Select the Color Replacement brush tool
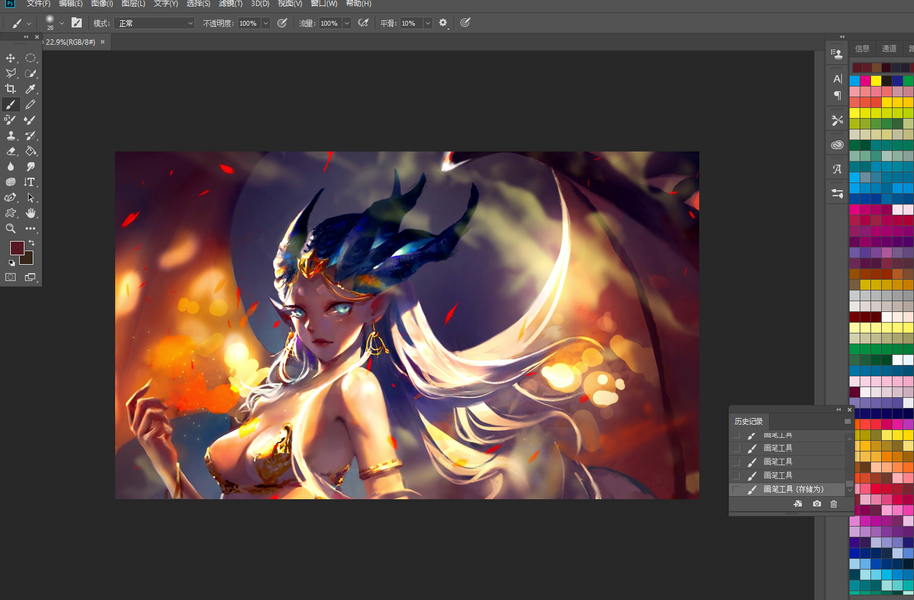 10,120
